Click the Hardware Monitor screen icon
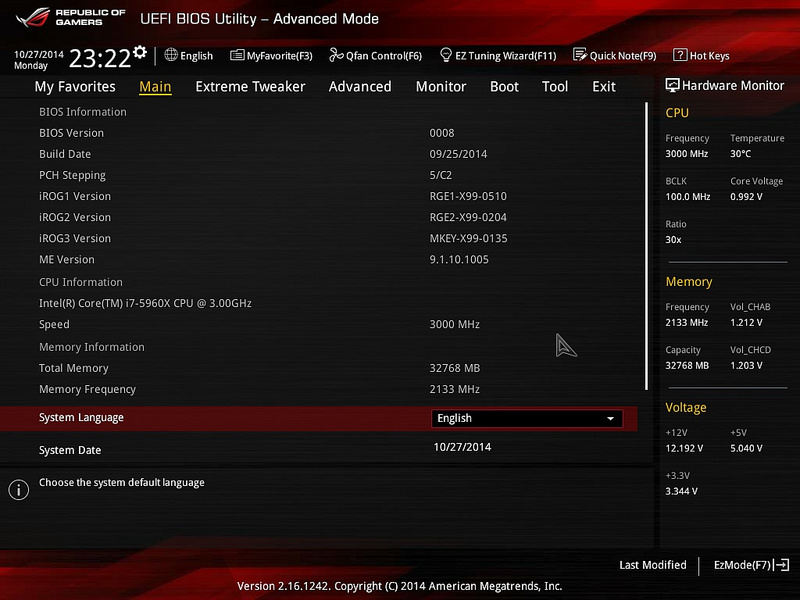The image size is (800, 600). click(x=672, y=85)
